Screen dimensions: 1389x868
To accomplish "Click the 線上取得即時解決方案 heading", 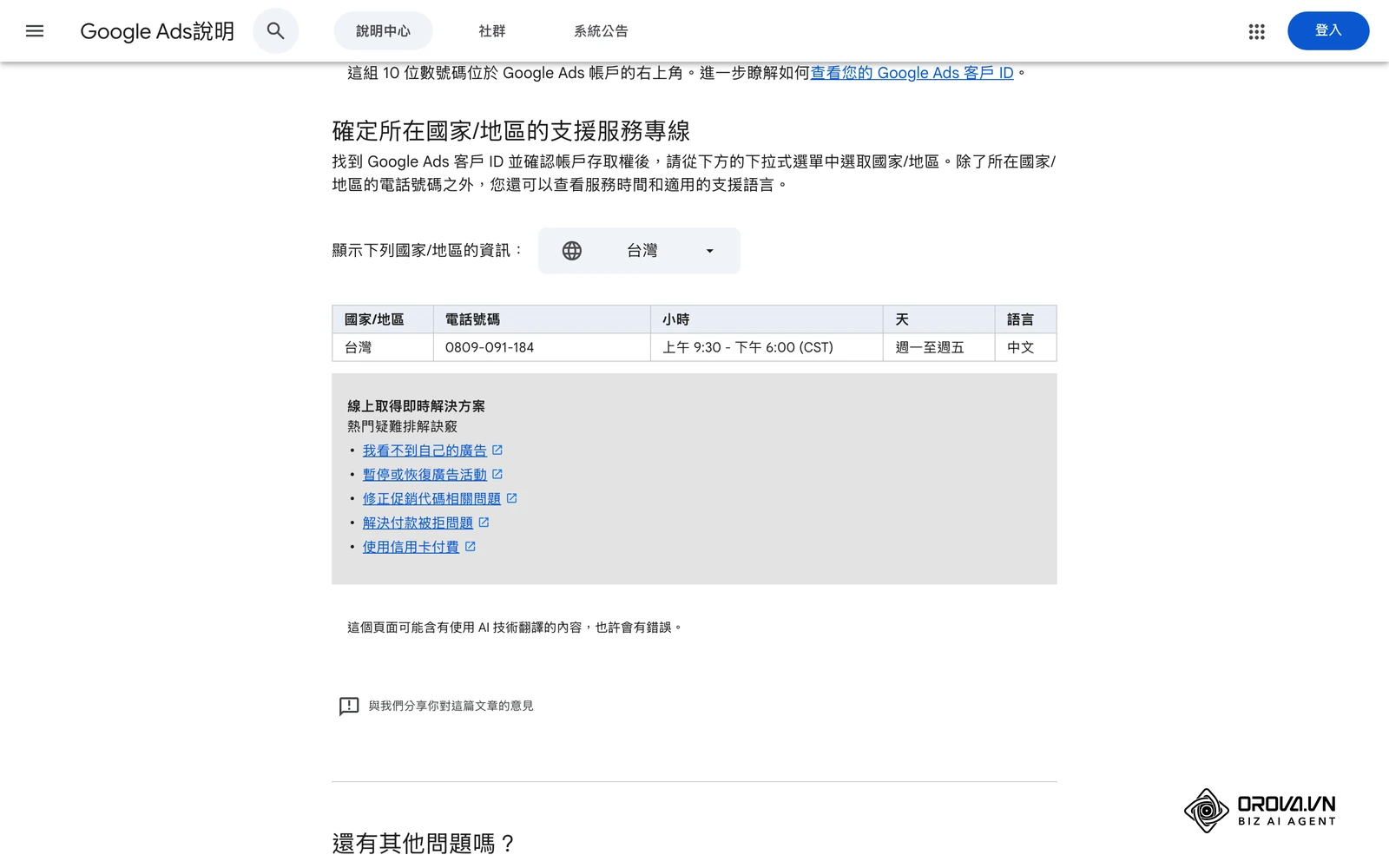I will [416, 406].
